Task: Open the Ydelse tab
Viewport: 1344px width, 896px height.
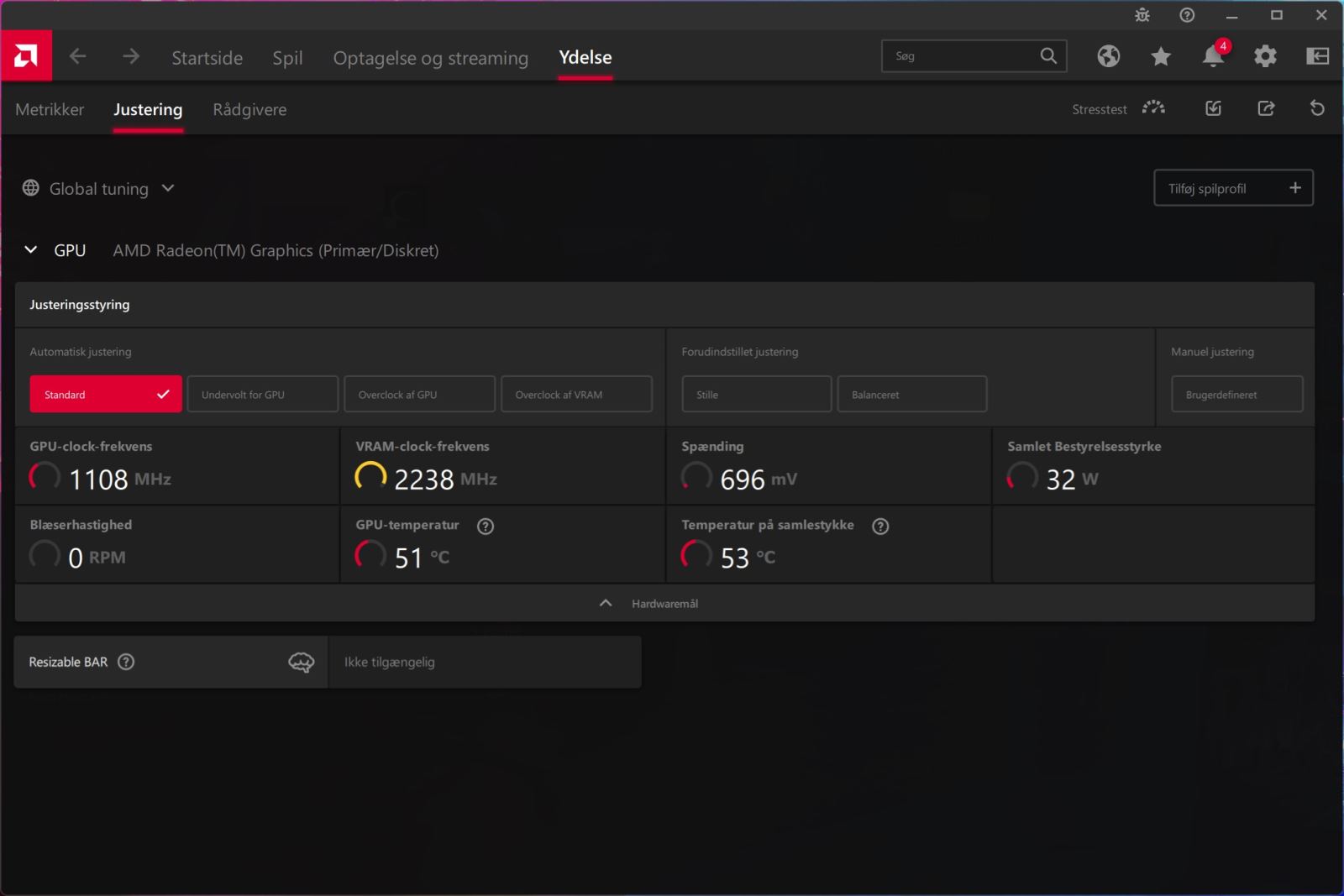Action: (585, 57)
